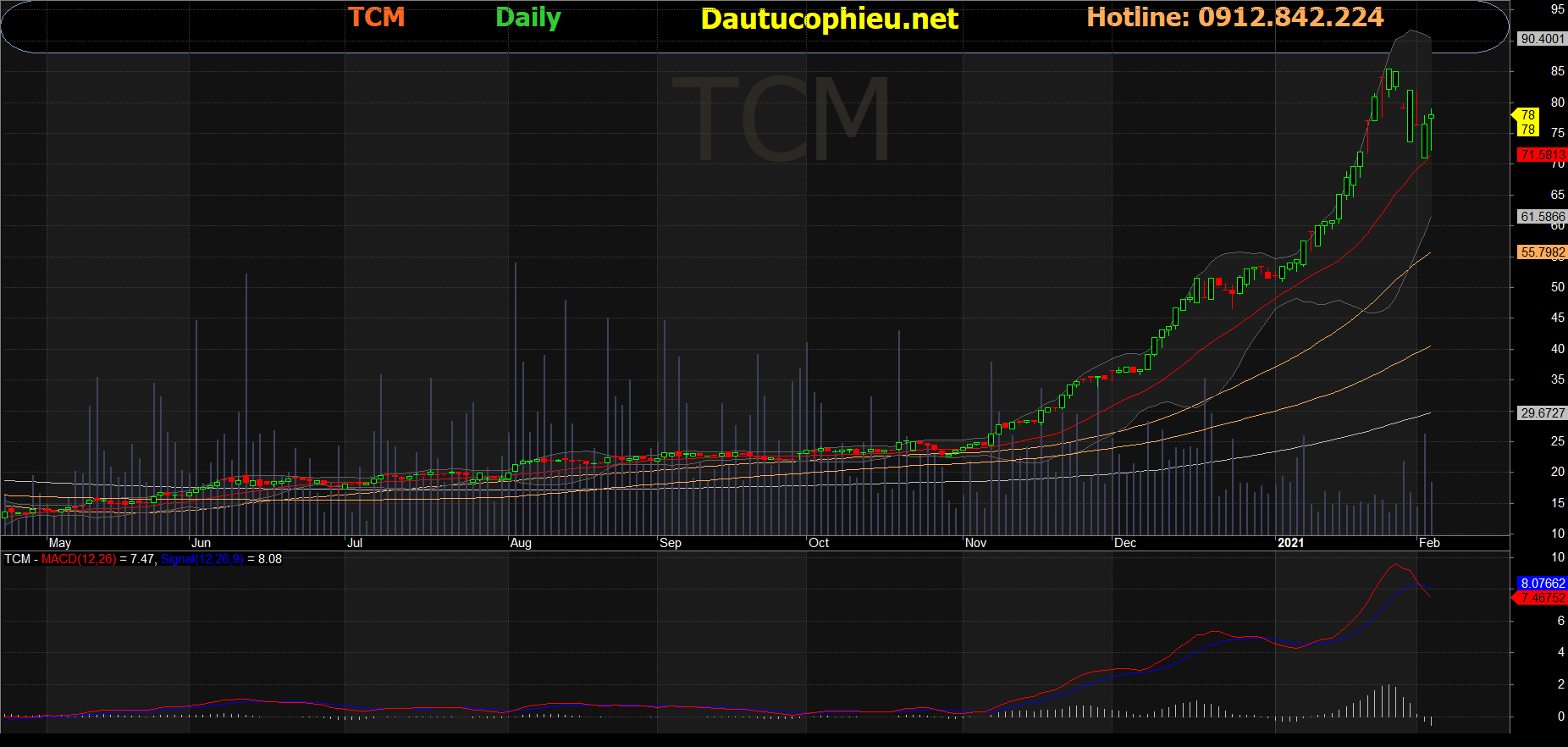Click the Feb marker on the time axis
1568x747 pixels.
[1429, 543]
